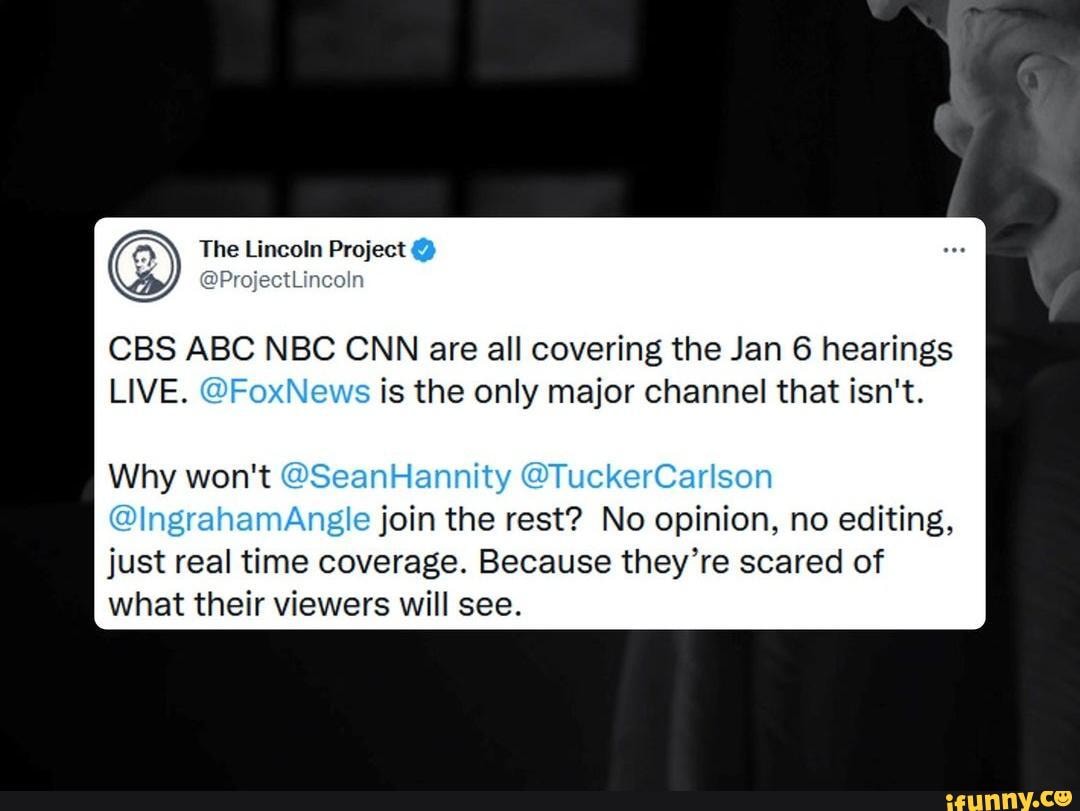Open the @IngrahamAngle mention link
Image resolution: width=1080 pixels, height=811 pixels.
(240, 520)
